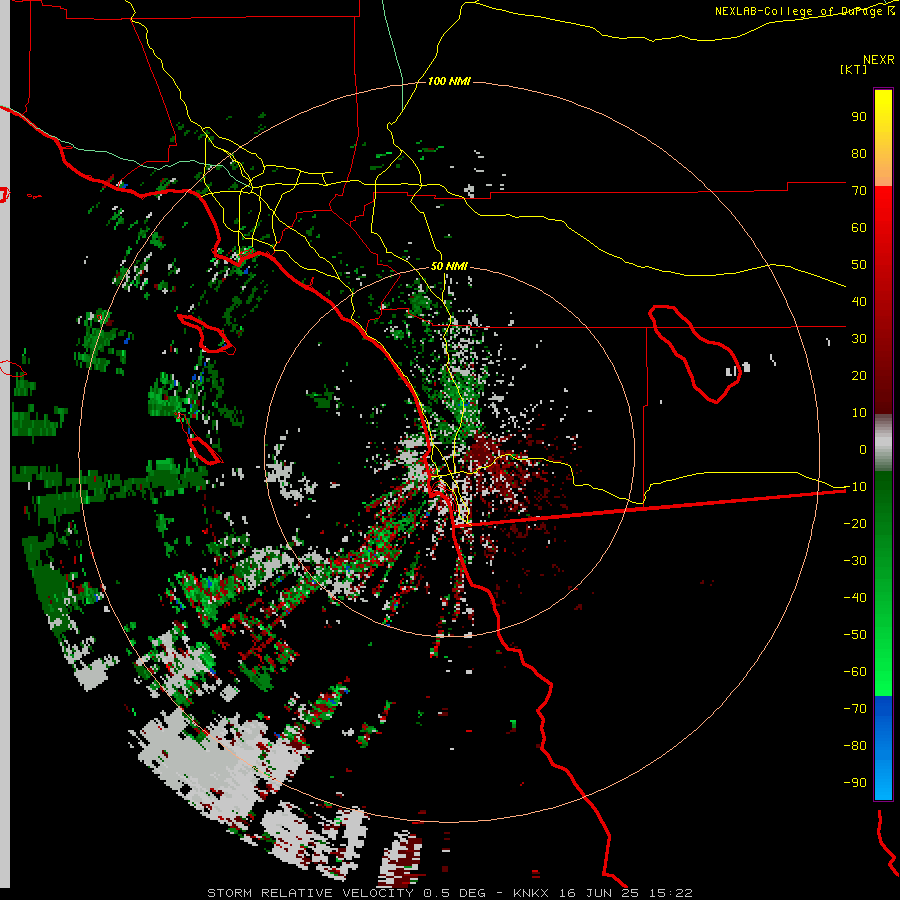Click the NEXR label above the color scale
The image size is (900, 900).
tap(879, 60)
